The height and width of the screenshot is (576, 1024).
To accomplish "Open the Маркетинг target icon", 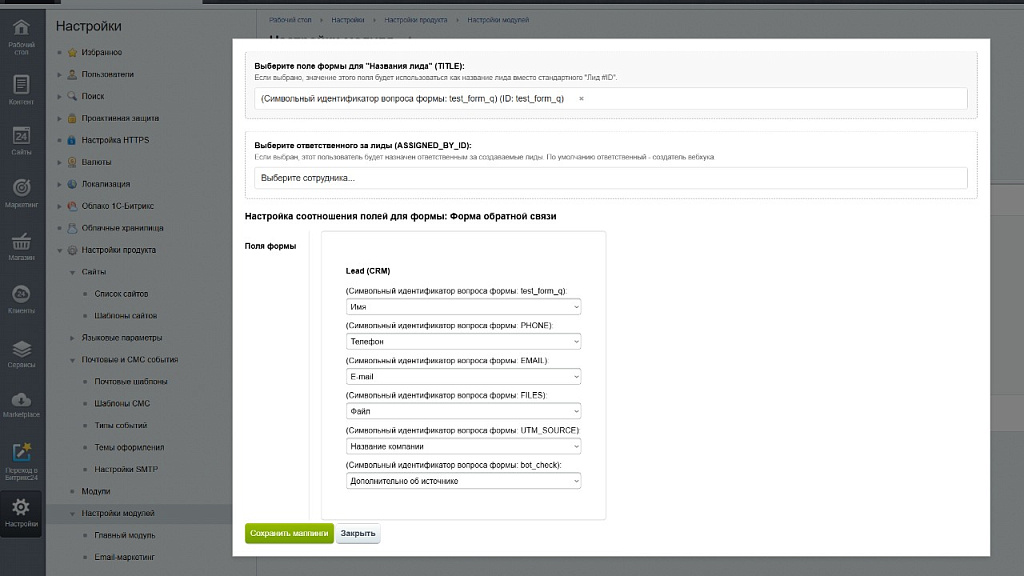I will (x=21, y=188).
